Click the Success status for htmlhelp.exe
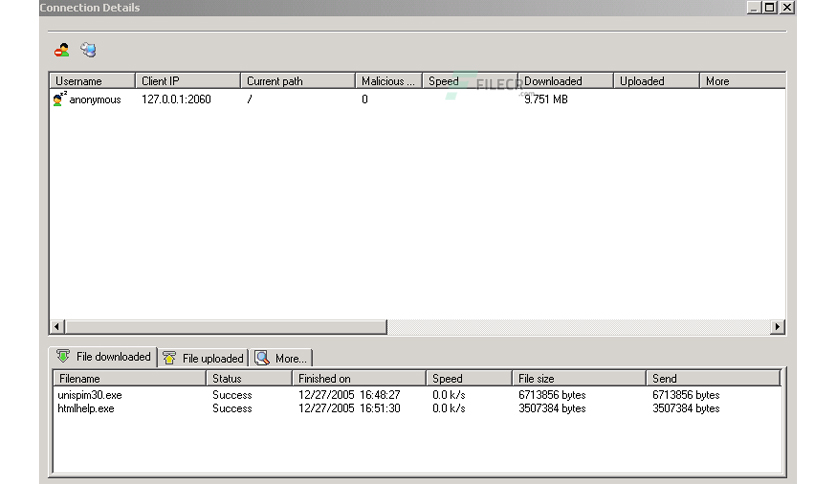The image size is (836, 484). point(232,408)
